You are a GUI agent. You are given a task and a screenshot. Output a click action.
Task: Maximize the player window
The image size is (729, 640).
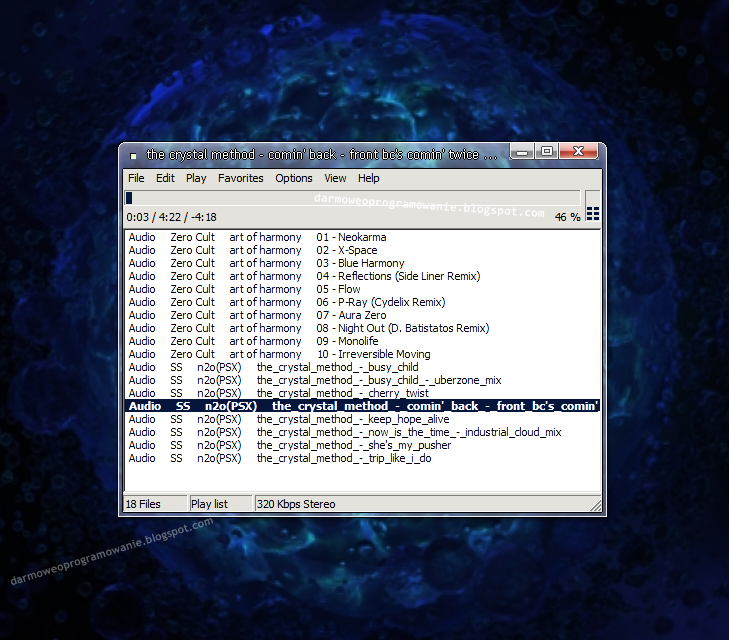[547, 152]
